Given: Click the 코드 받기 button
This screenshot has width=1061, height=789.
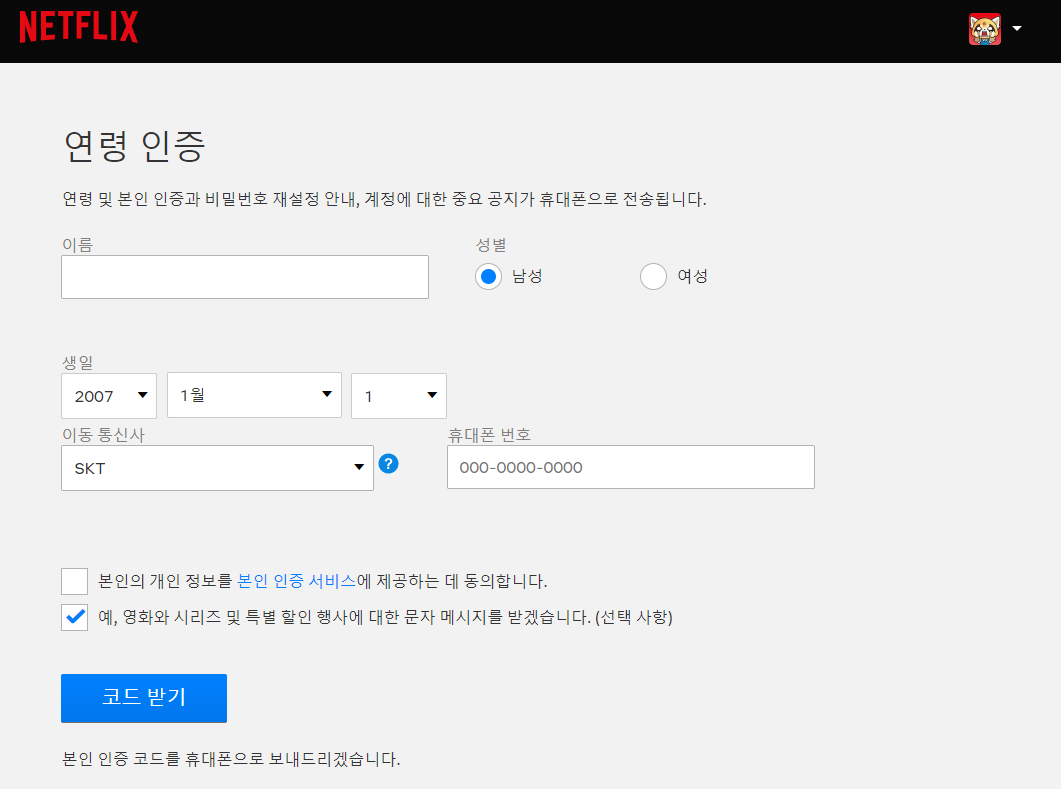Looking at the screenshot, I should pyautogui.click(x=143, y=698).
